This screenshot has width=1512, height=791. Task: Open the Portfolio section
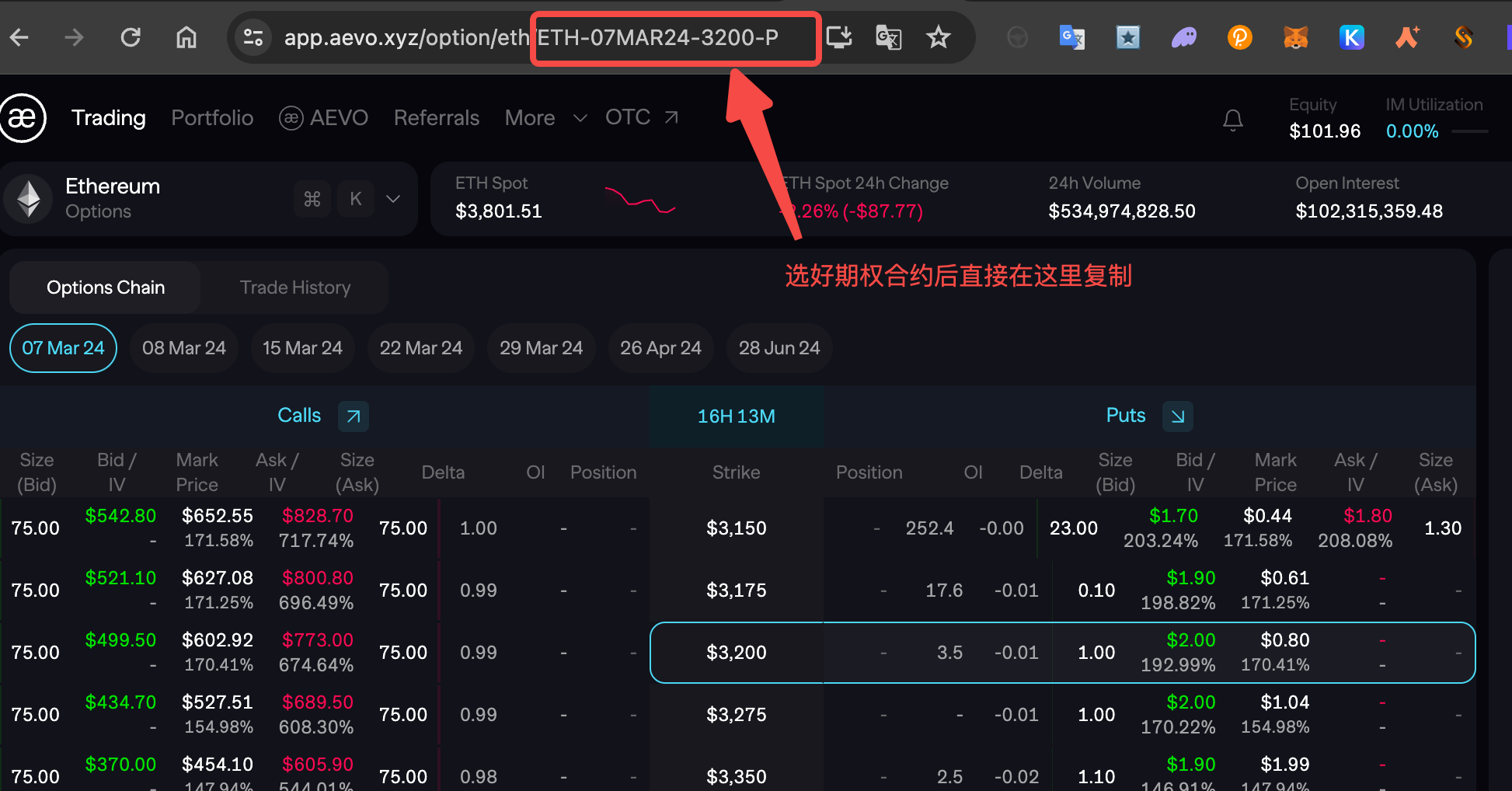pos(212,117)
